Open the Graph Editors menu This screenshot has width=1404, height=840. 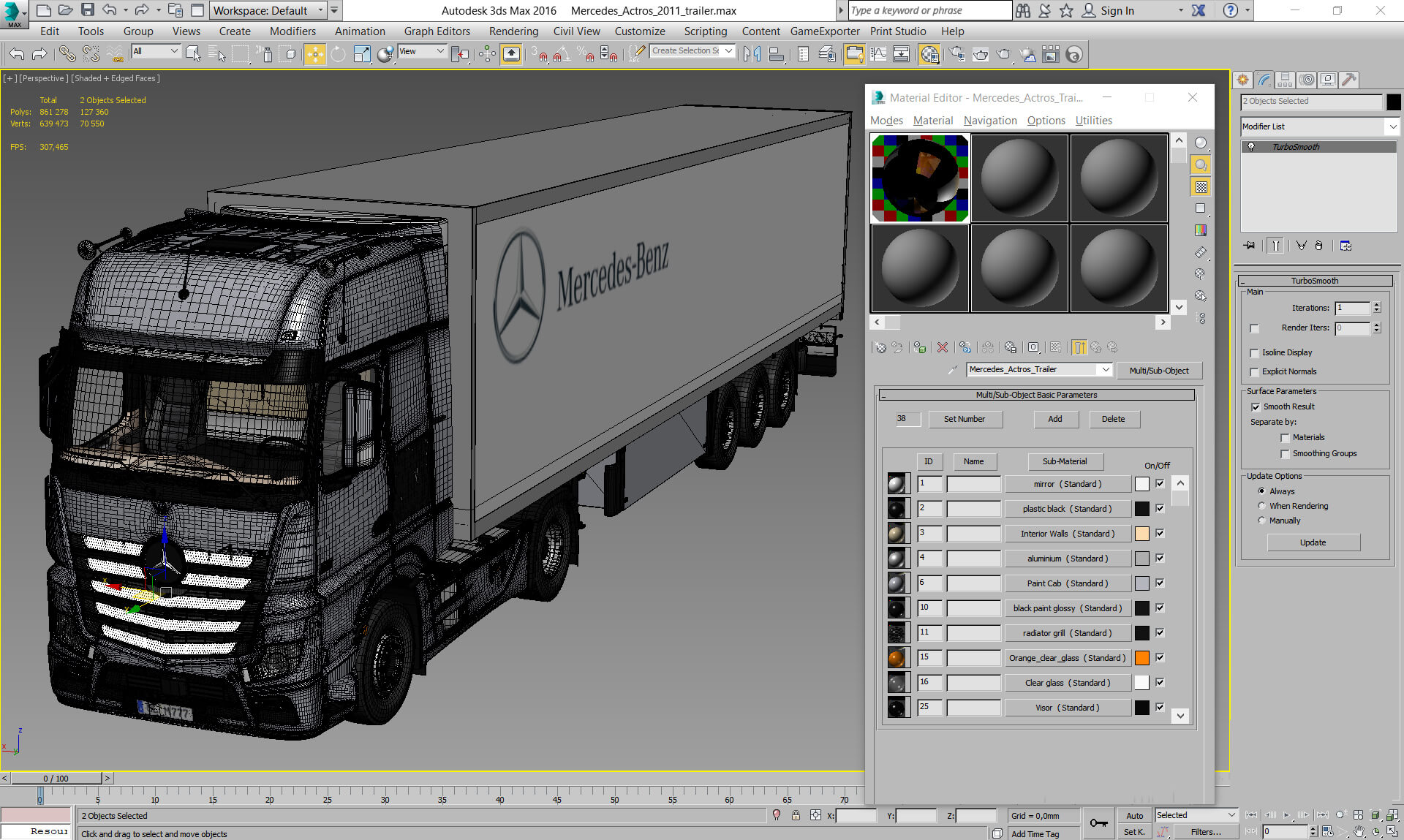(x=437, y=31)
